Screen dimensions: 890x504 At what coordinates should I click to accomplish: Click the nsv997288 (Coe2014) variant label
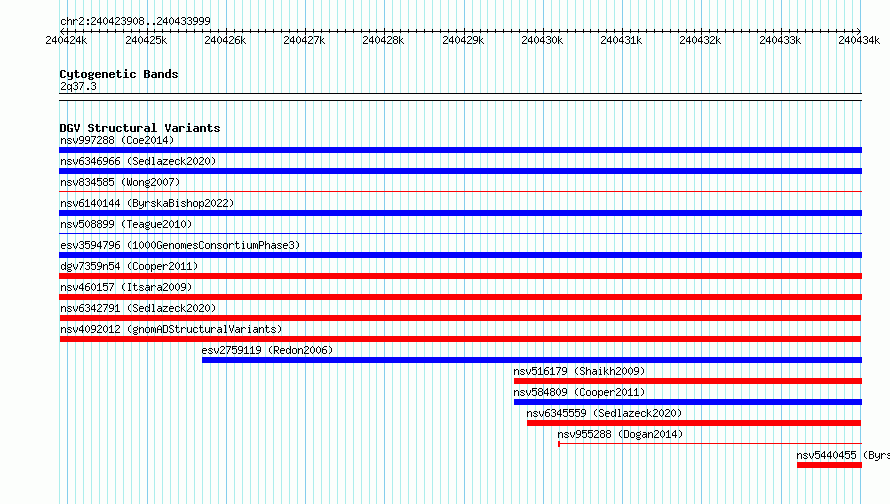117,140
